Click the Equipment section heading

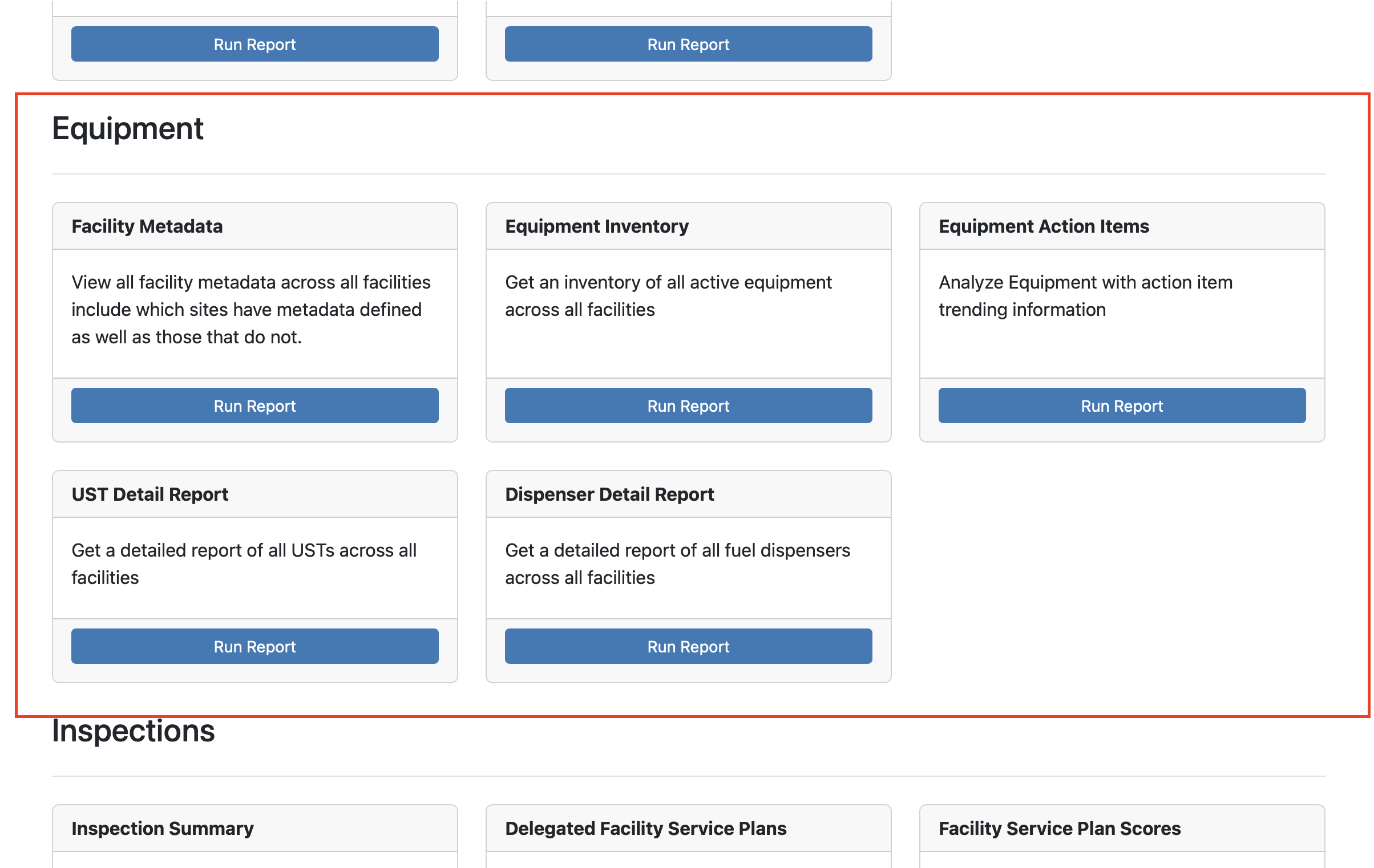[x=128, y=128]
